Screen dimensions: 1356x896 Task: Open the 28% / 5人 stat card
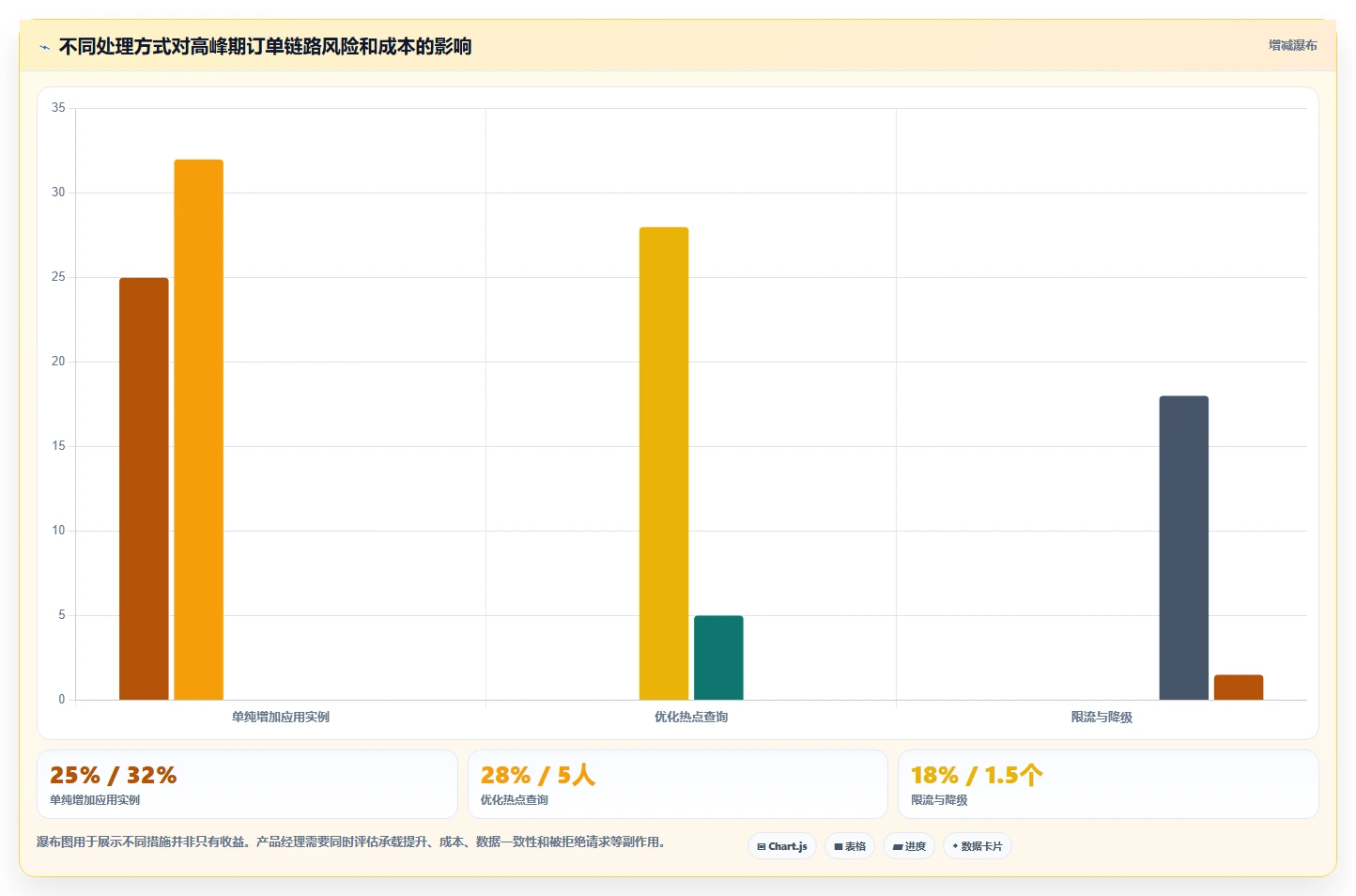(678, 784)
